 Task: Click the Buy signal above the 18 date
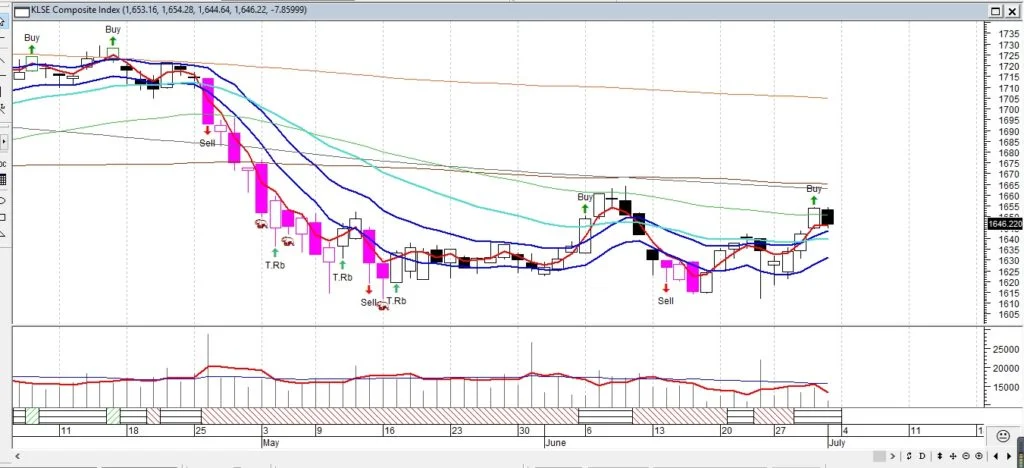tap(113, 29)
